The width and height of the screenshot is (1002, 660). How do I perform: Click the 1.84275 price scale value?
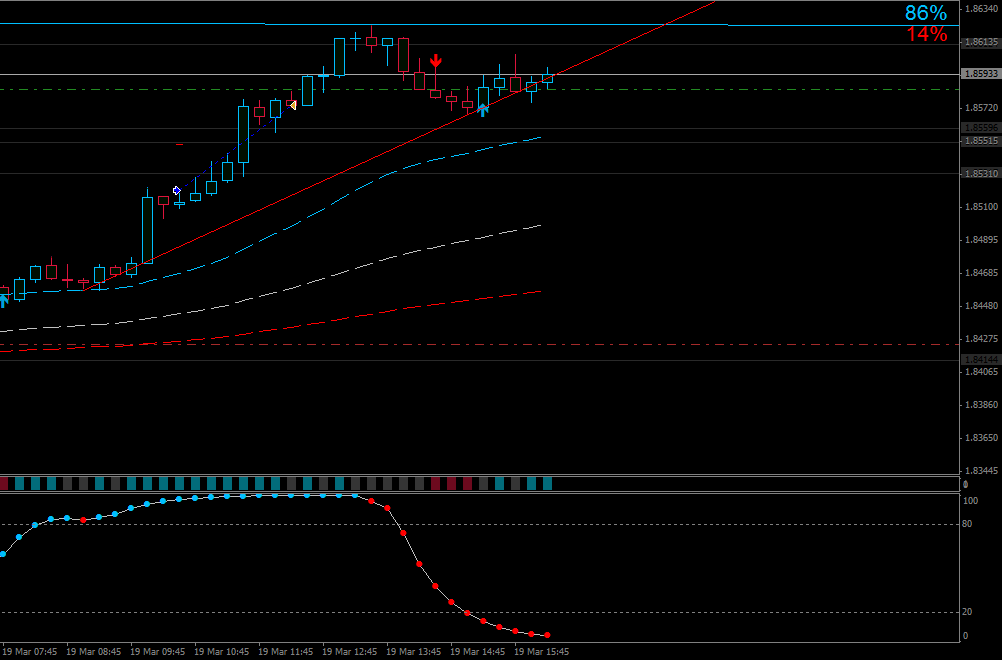[x=982, y=339]
